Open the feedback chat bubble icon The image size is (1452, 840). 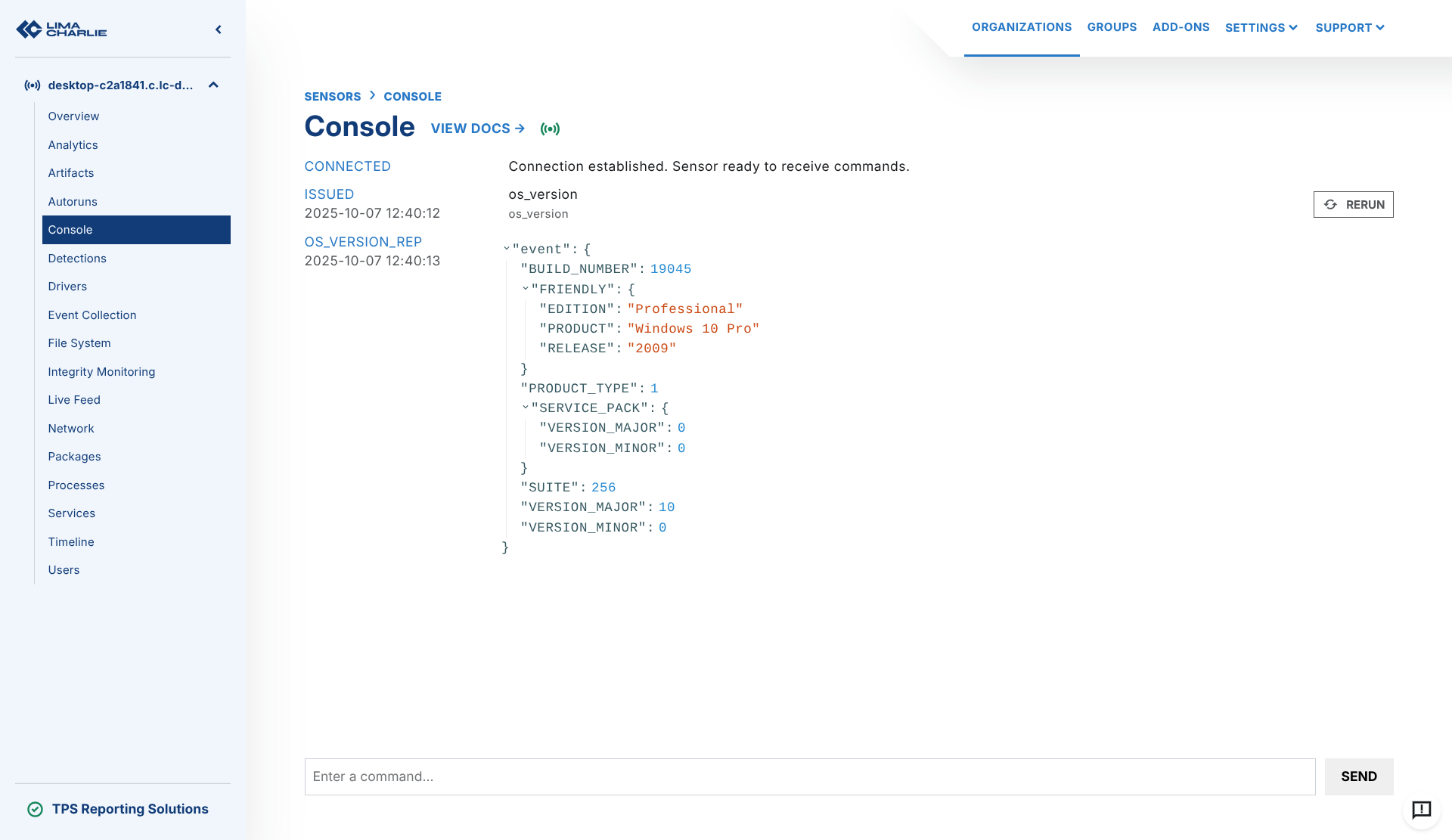(1421, 810)
